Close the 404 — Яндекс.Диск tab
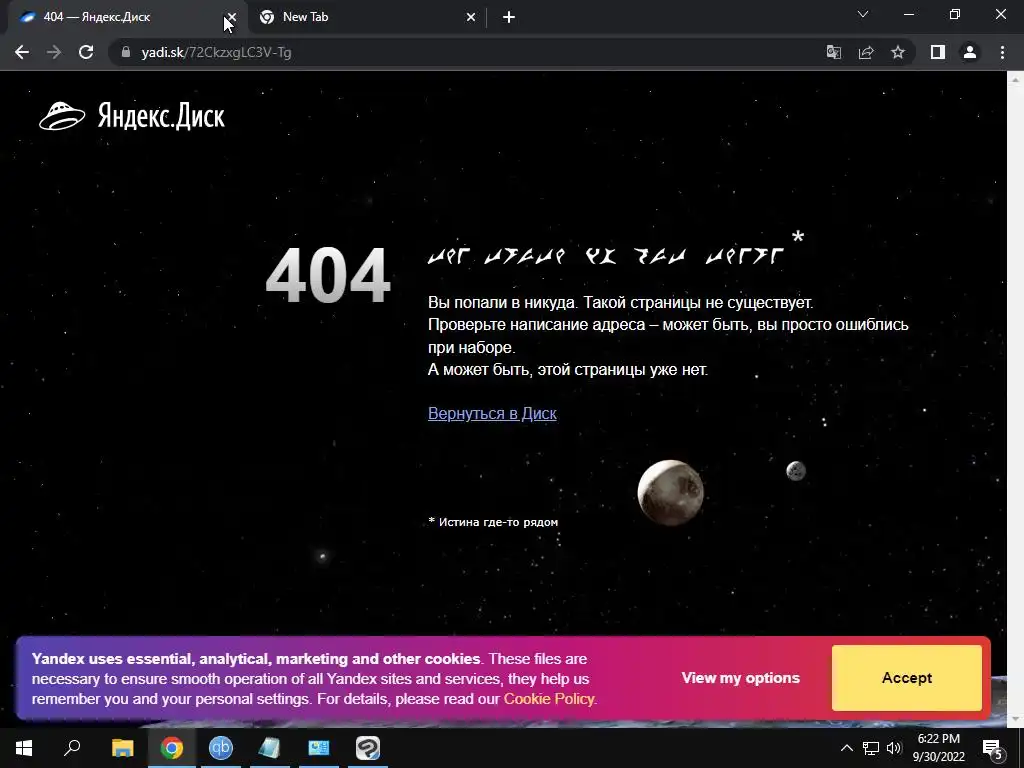The height and width of the screenshot is (768, 1024). [x=232, y=18]
